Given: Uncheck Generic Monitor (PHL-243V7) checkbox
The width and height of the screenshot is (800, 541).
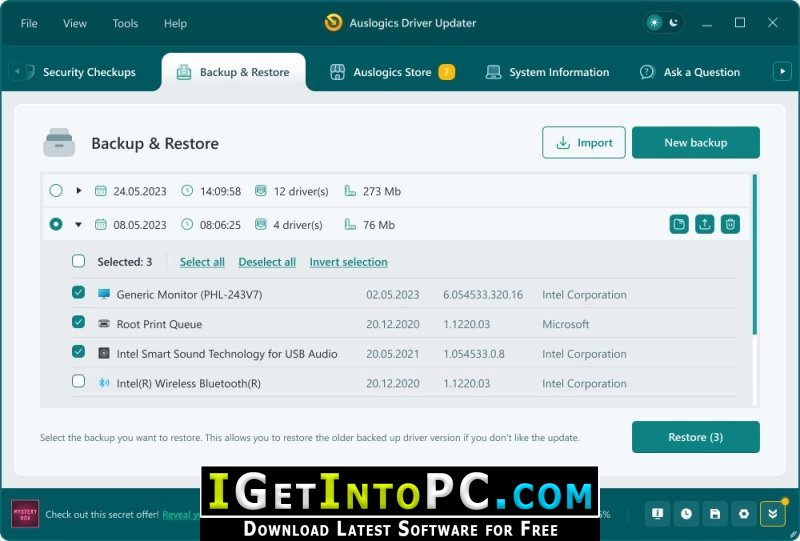Looking at the screenshot, I should (79, 292).
